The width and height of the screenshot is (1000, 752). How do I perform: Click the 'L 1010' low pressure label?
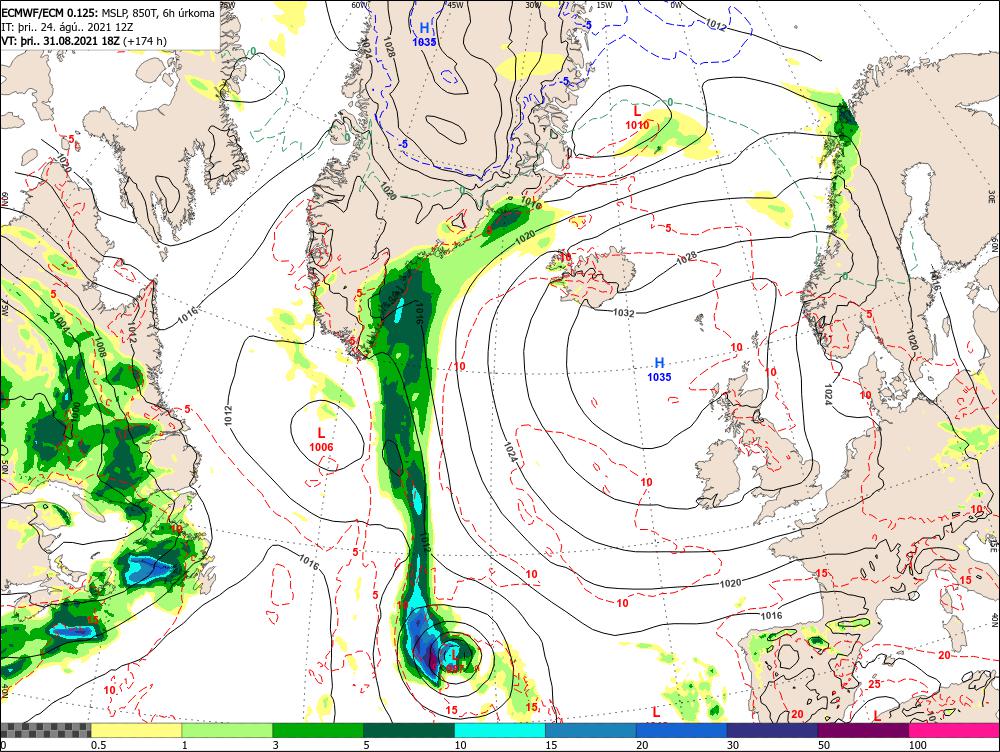pyautogui.click(x=637, y=118)
